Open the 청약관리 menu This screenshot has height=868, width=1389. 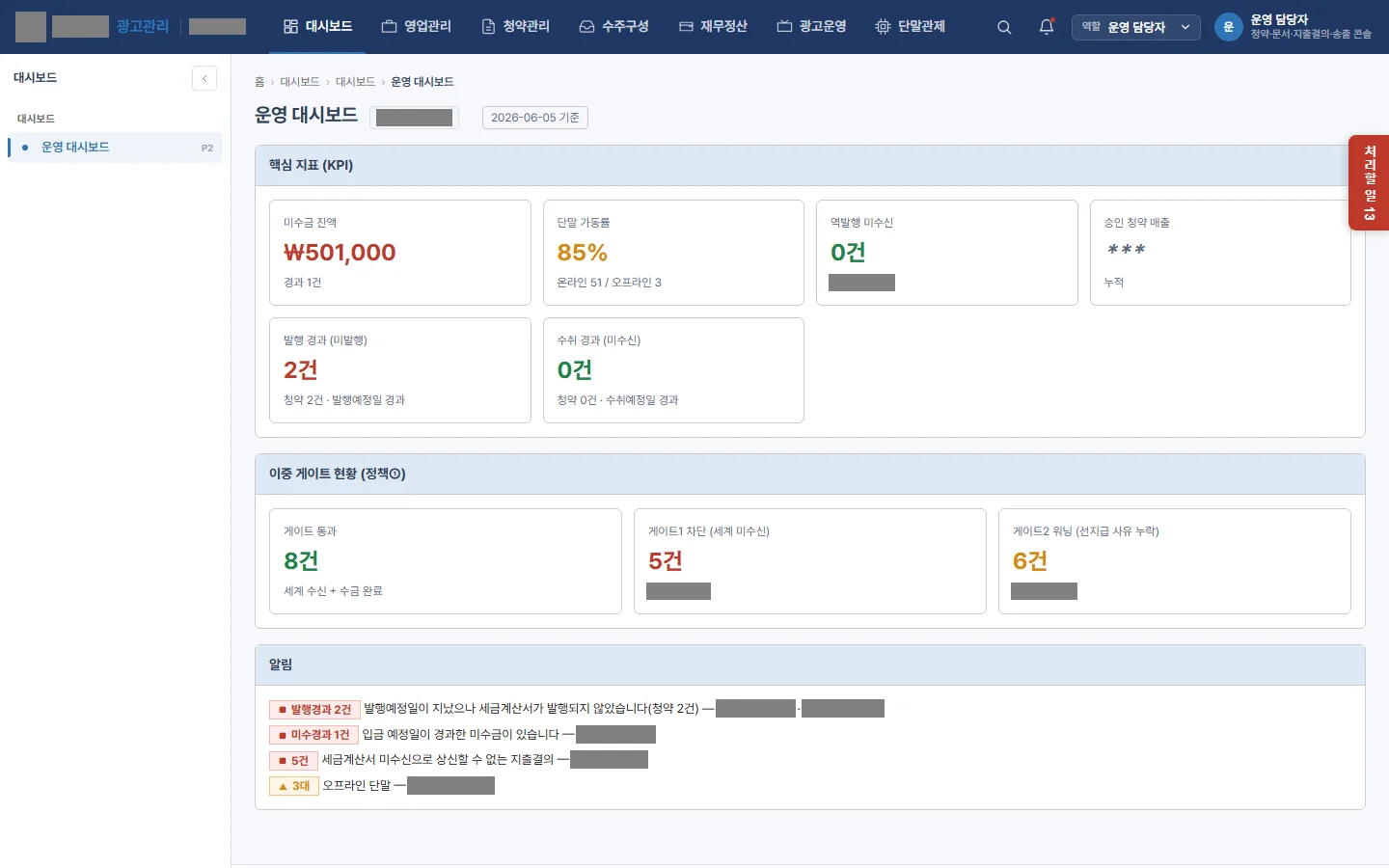click(515, 26)
